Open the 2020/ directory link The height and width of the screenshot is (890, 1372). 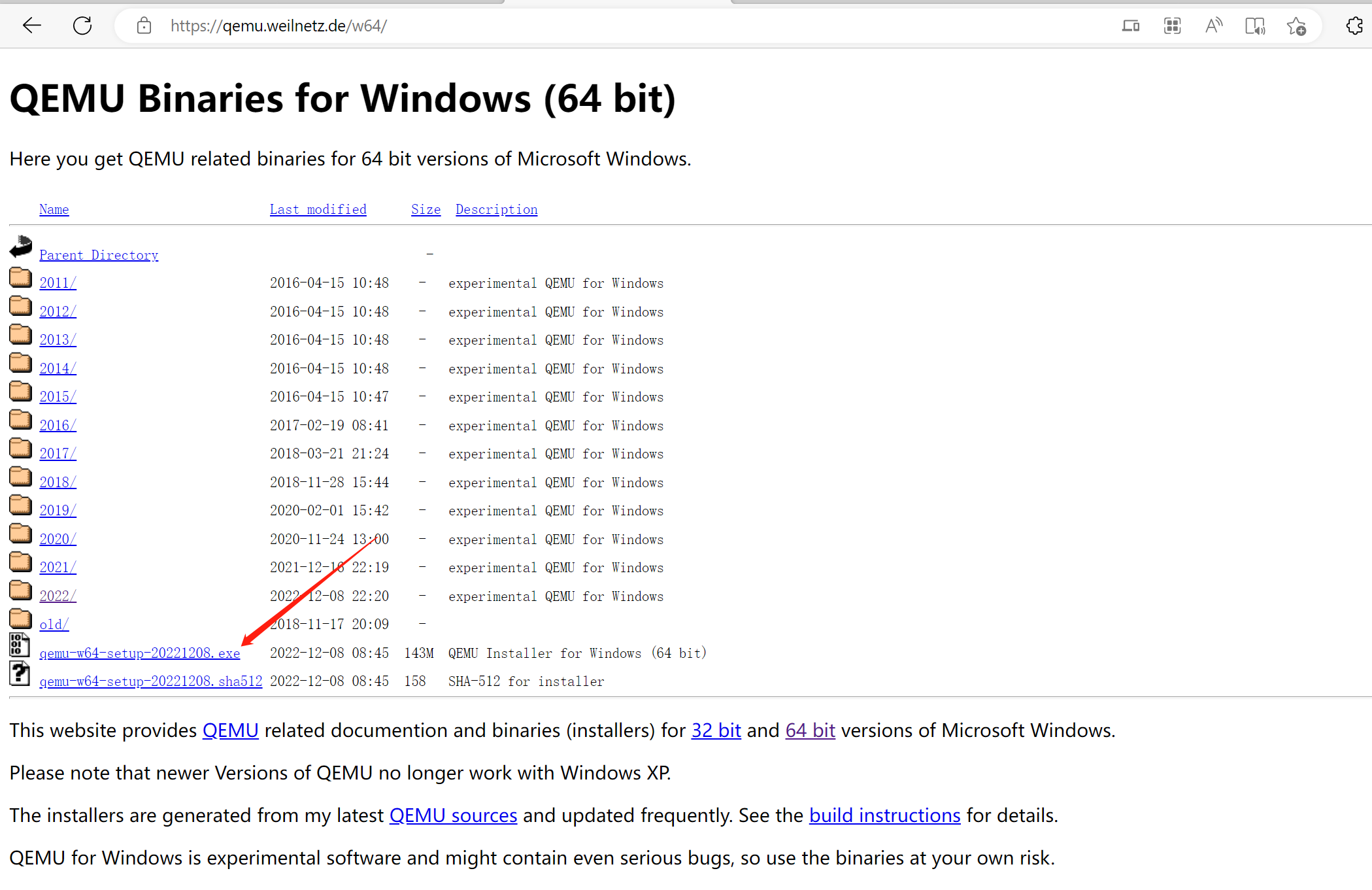click(x=58, y=539)
